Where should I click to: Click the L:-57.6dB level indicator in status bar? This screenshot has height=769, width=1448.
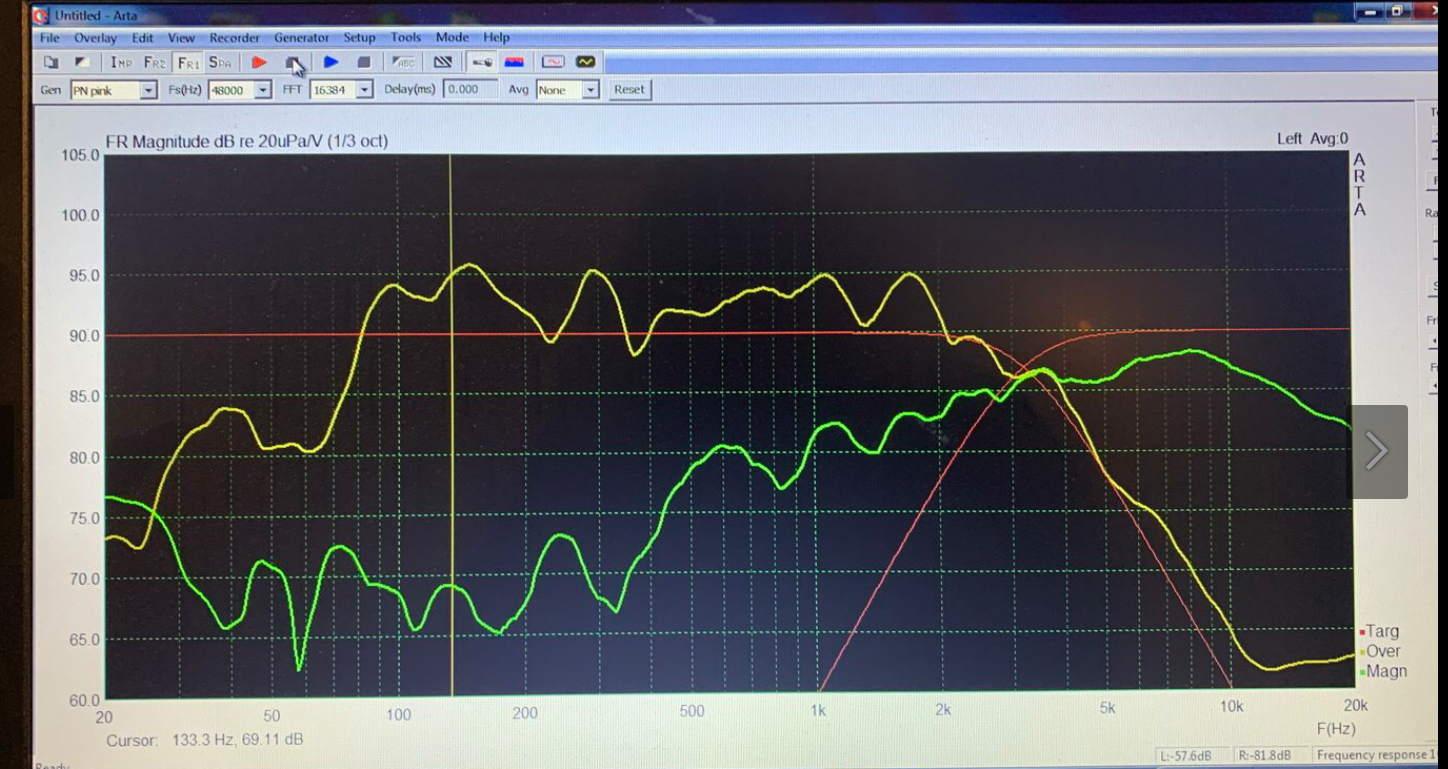tap(1187, 755)
